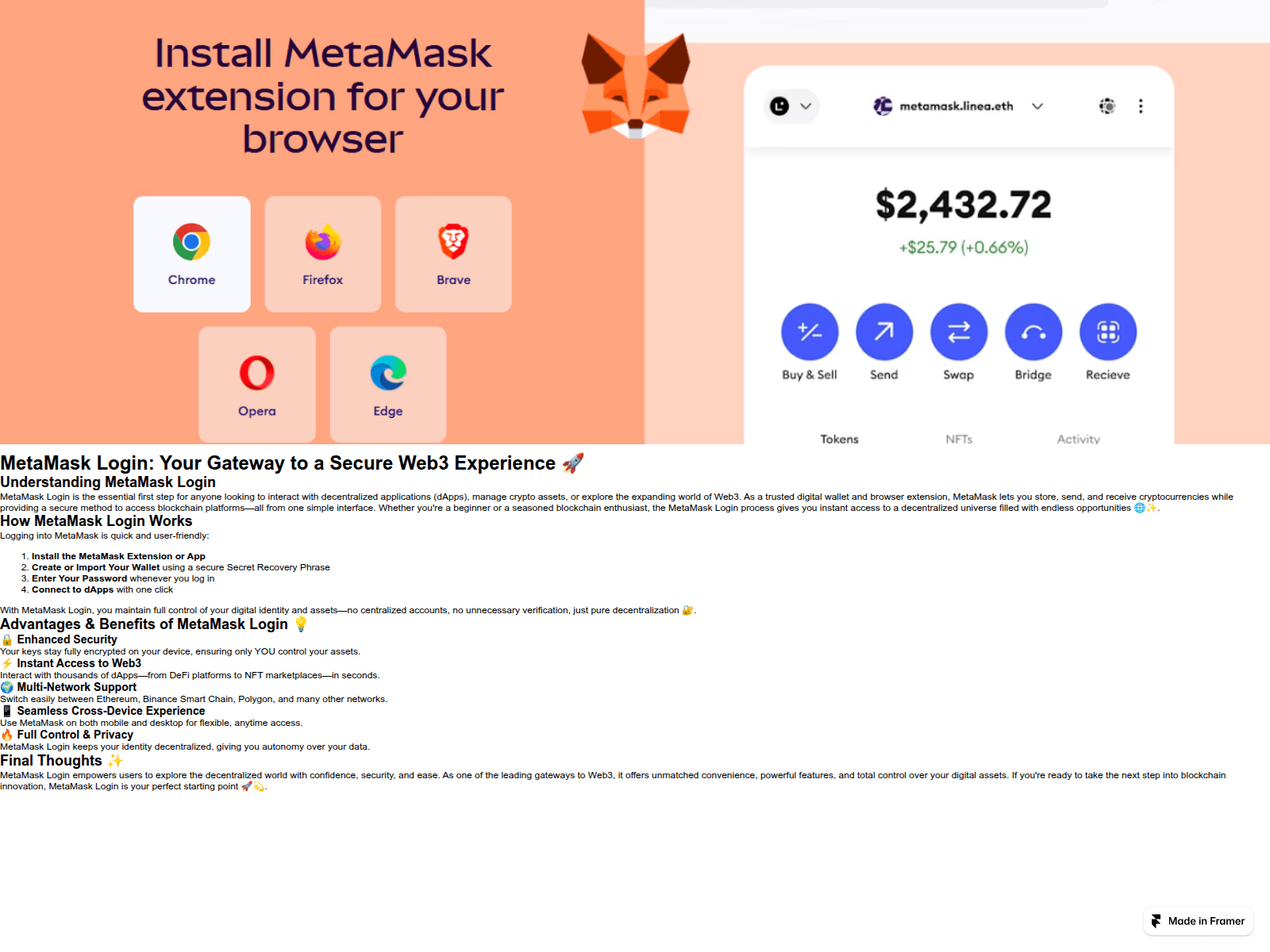Choose the Edge browser card

pos(388,385)
